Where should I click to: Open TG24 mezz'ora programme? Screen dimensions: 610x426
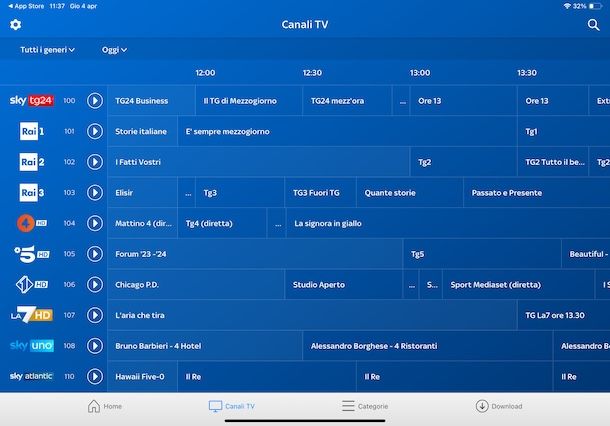tap(347, 101)
